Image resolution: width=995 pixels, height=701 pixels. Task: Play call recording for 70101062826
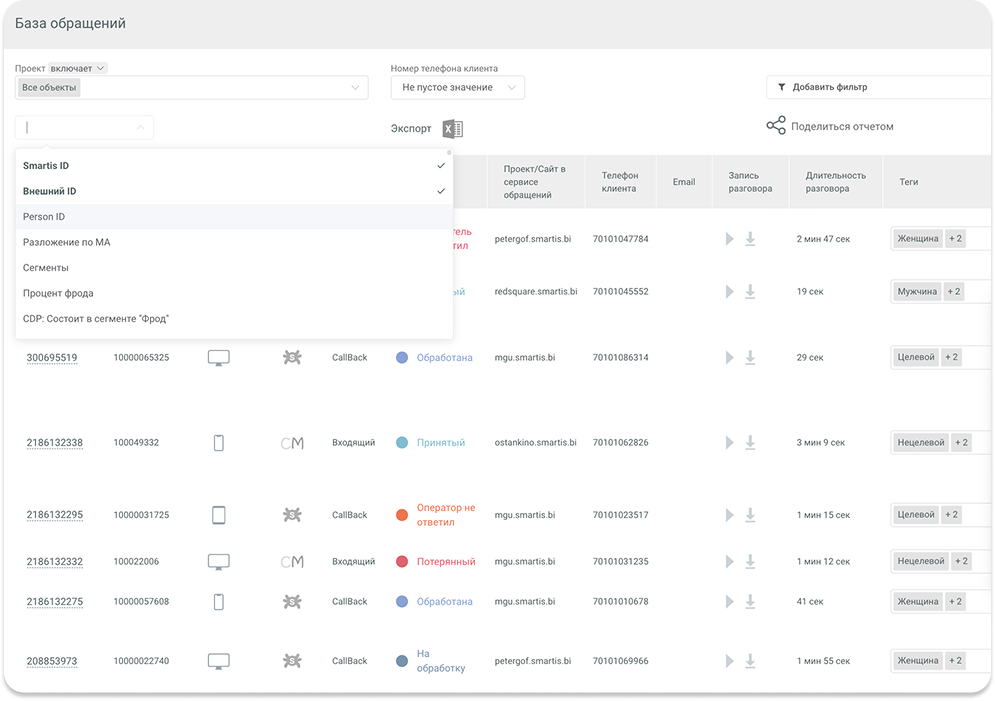[x=729, y=443]
